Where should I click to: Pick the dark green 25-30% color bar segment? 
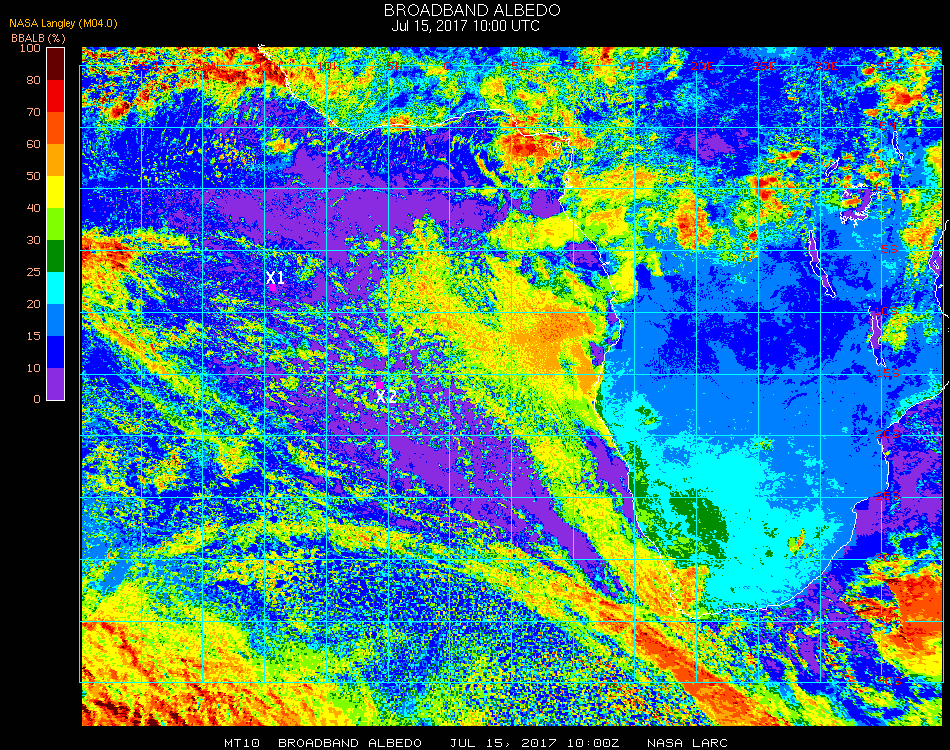56,256
